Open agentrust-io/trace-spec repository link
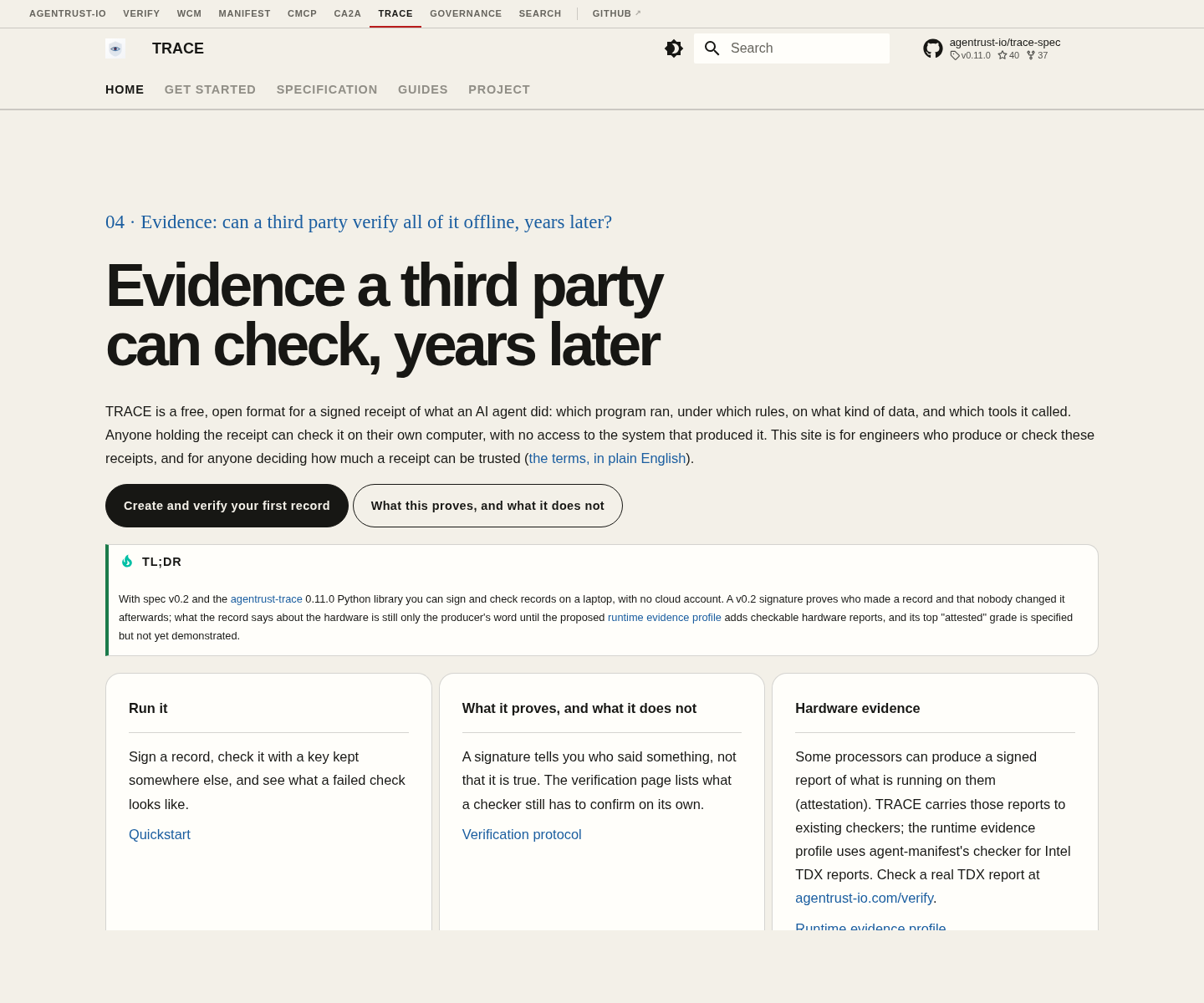Screen dimensions: 1204x1003 (1004, 43)
